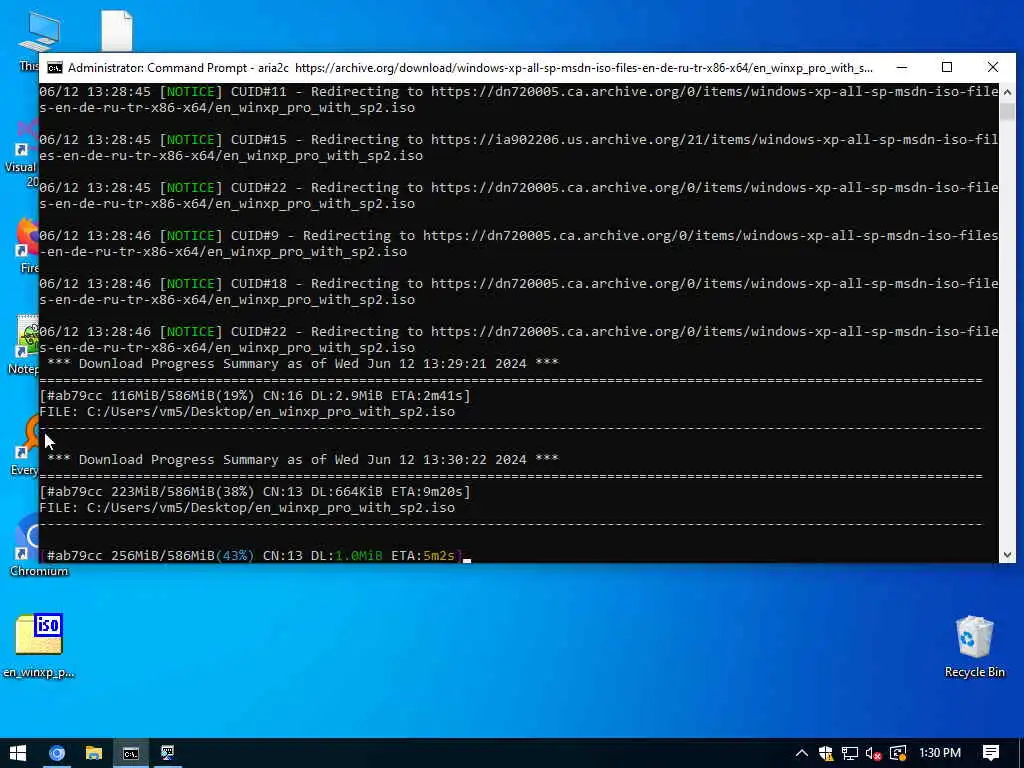1024x768 pixels.
Task: Open the Command Prompt title bar icon menu
Action: [x=55, y=68]
